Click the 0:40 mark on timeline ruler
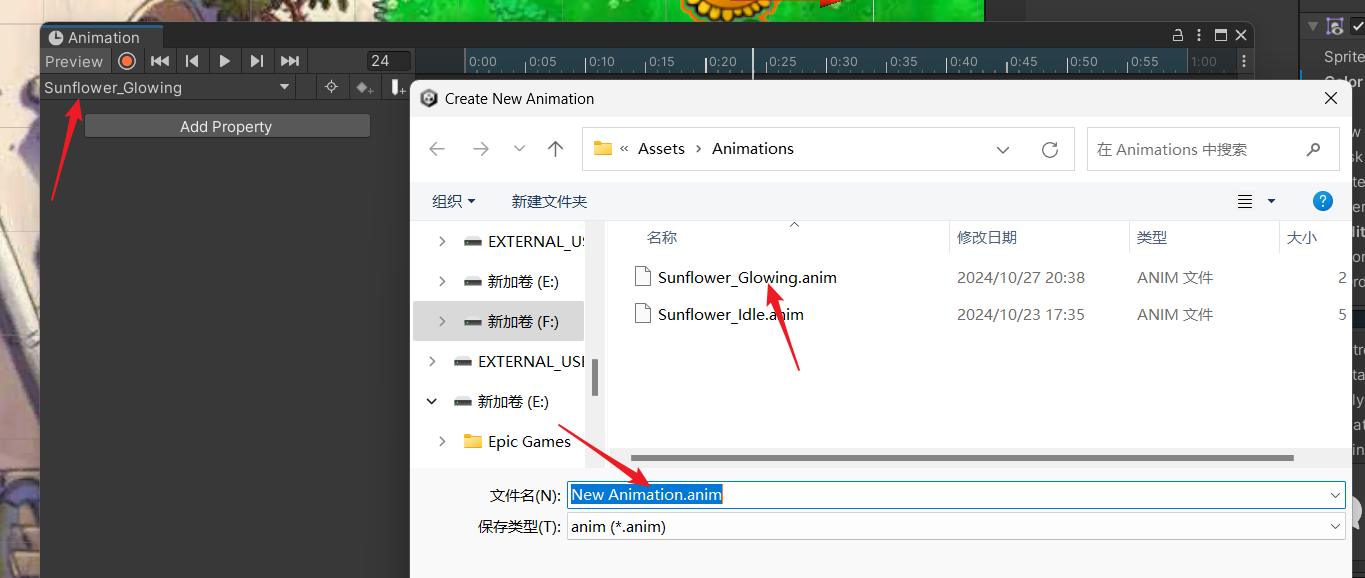1365x578 pixels. click(963, 61)
